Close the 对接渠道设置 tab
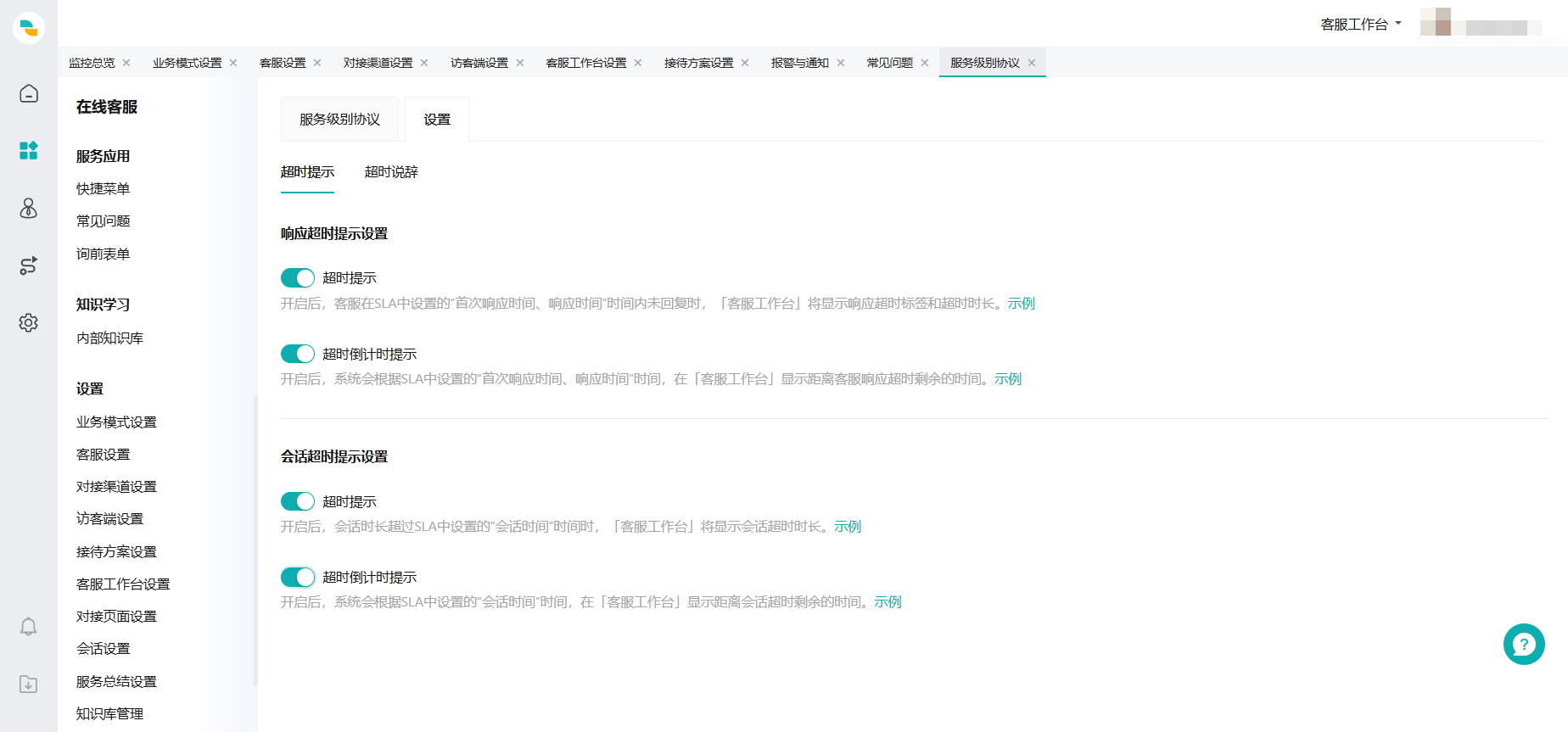Screen dimensions: 1568x732 424,63
